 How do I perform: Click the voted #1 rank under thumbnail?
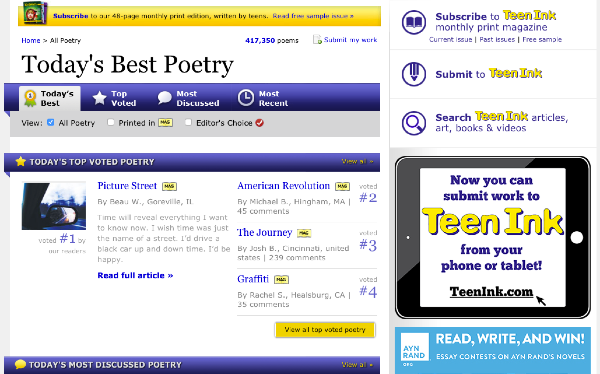tap(67, 239)
